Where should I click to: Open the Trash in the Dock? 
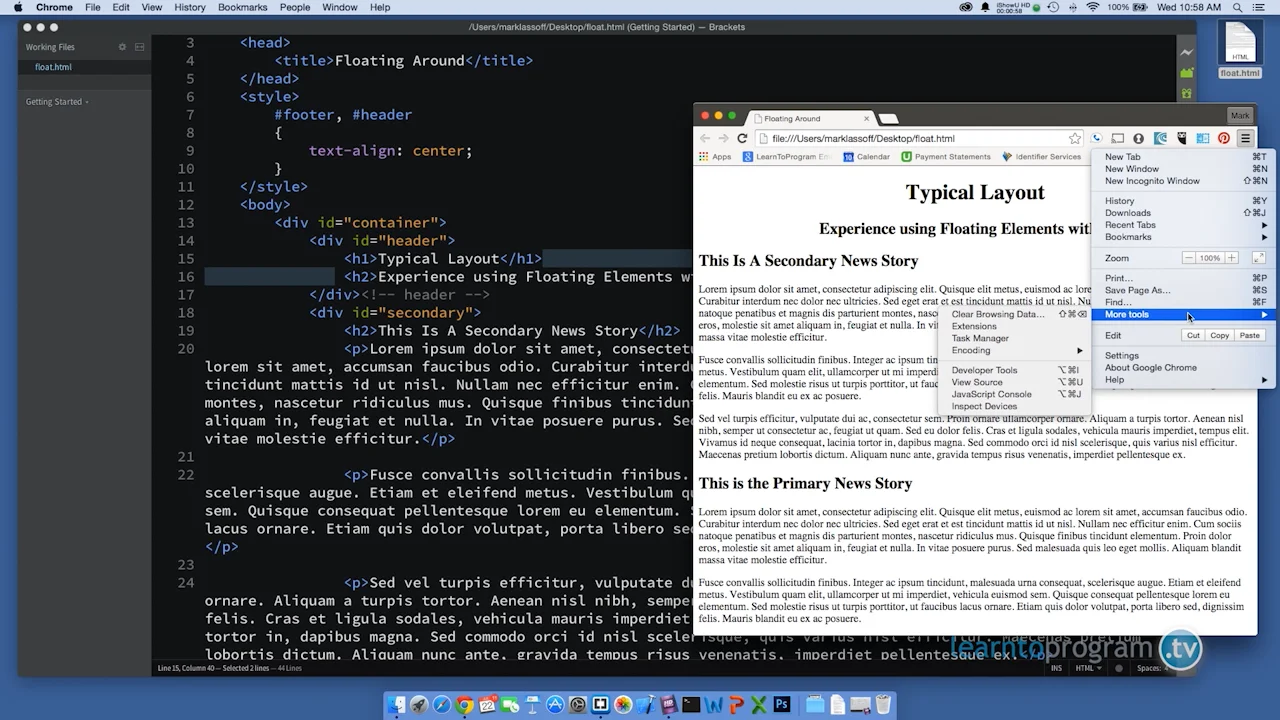click(883, 705)
